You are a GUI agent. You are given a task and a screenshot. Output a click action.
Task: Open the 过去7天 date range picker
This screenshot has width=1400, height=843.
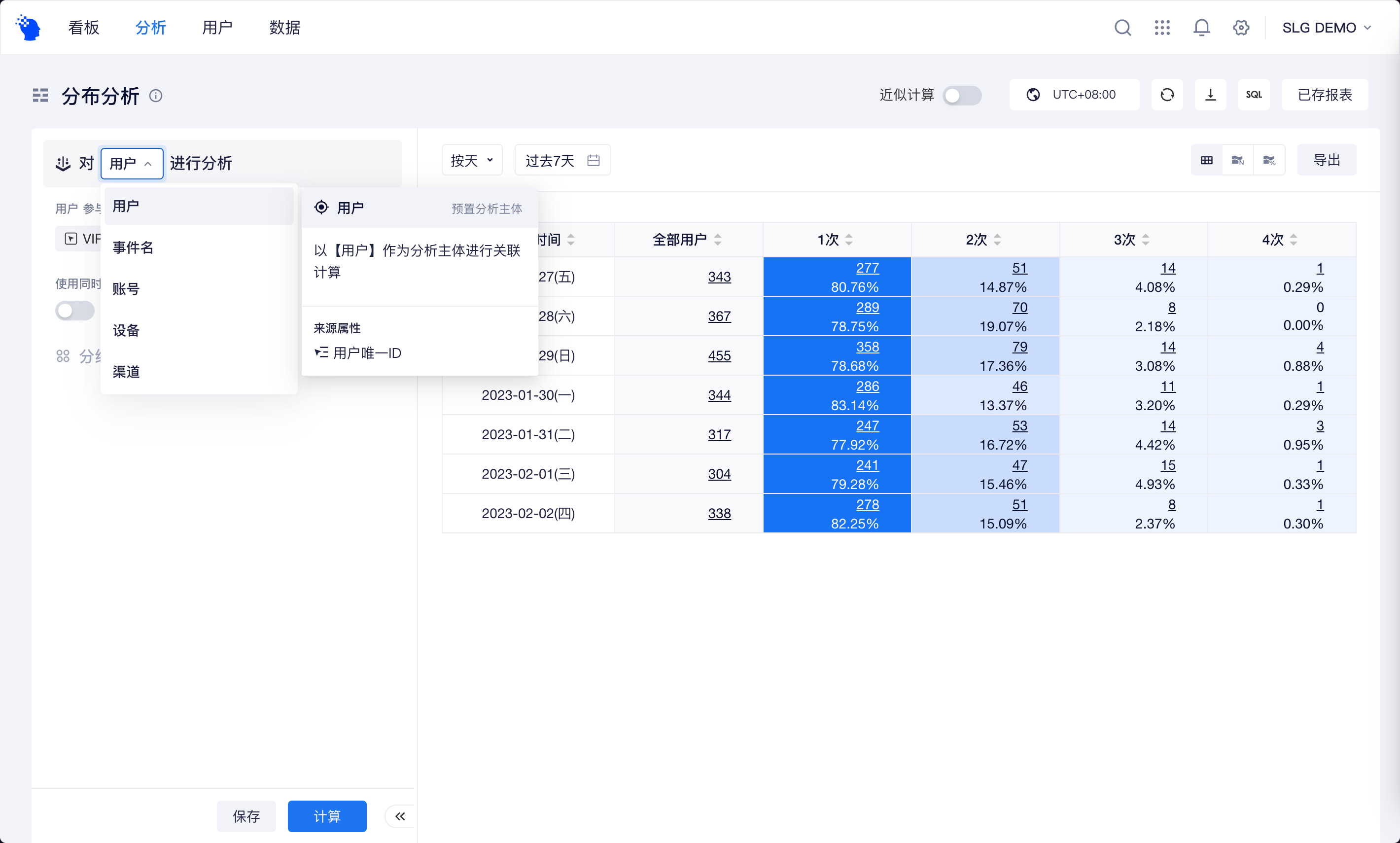tap(562, 160)
